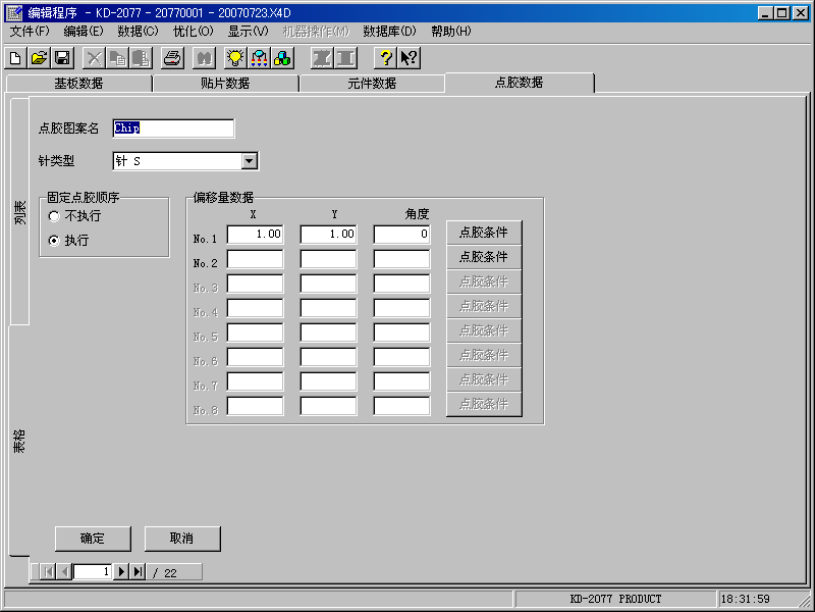Viewport: 815px width, 612px height.
Task: Click the record number field showing 1
Action: pos(92,572)
